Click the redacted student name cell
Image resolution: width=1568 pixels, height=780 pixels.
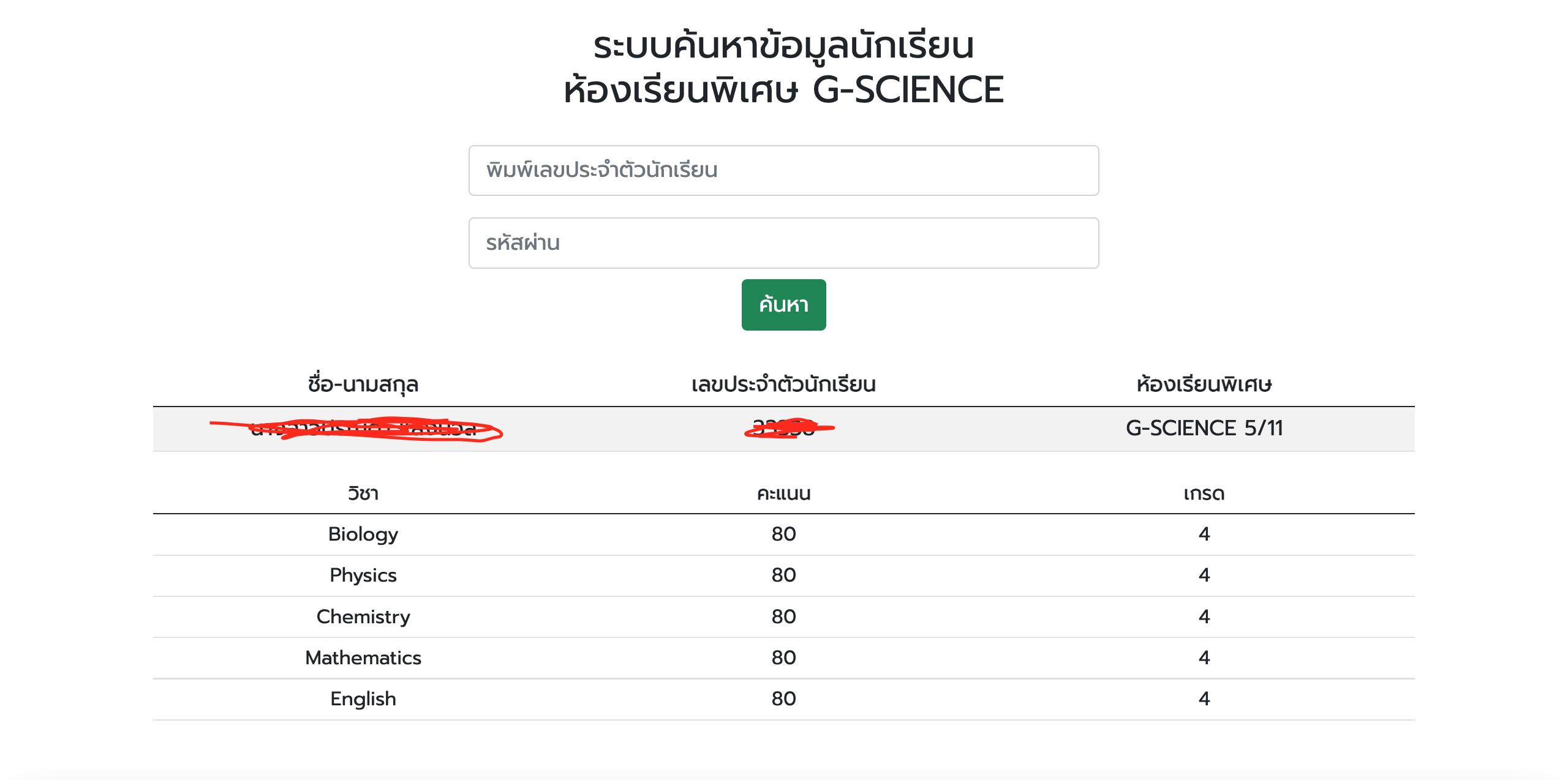pyautogui.click(x=363, y=428)
